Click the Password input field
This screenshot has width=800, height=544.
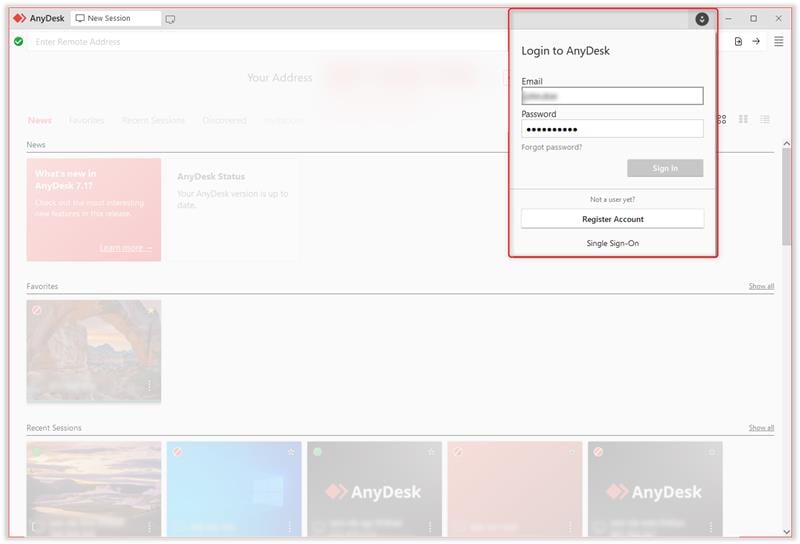click(612, 129)
